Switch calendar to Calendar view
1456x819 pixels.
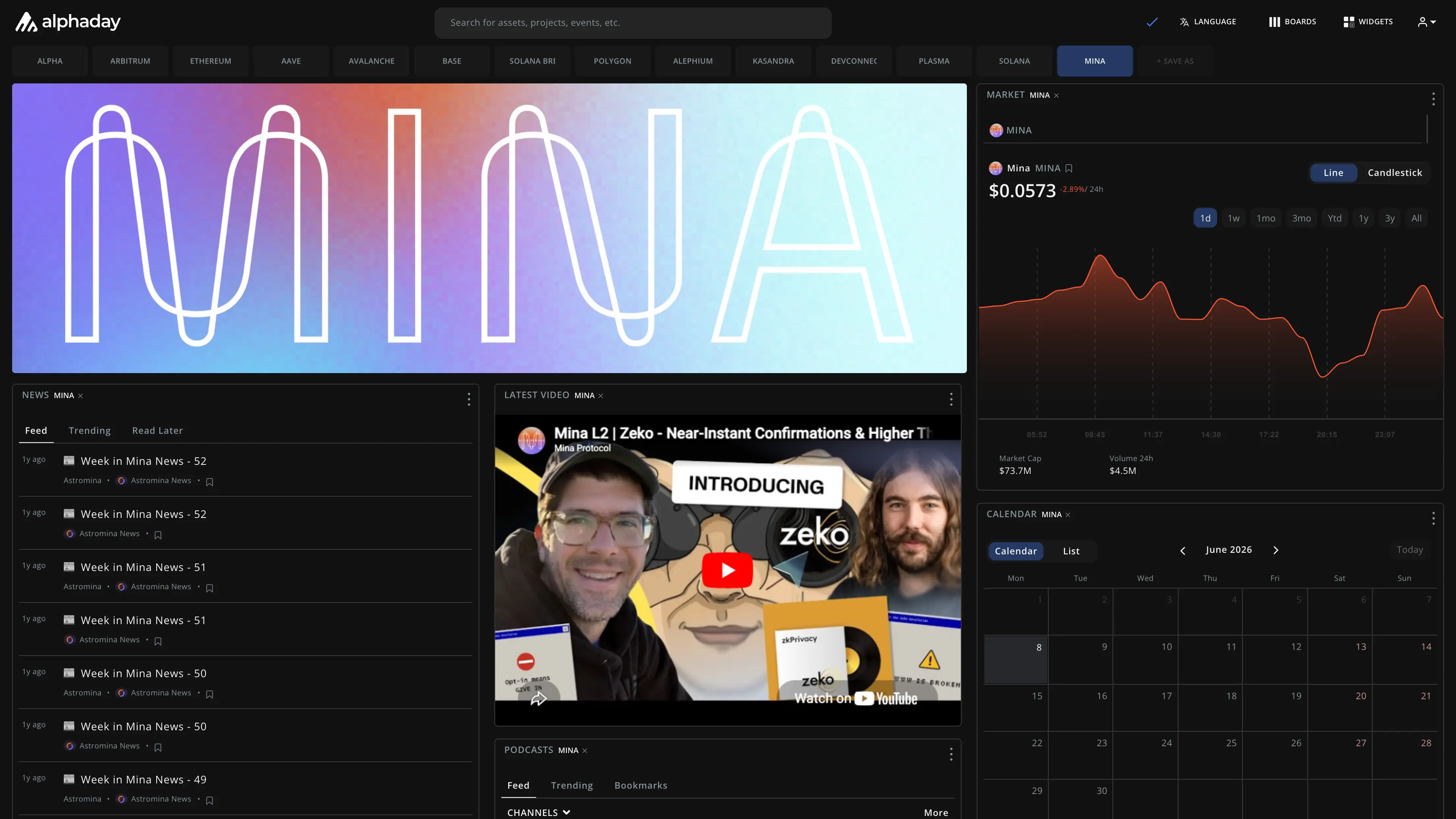1016,551
